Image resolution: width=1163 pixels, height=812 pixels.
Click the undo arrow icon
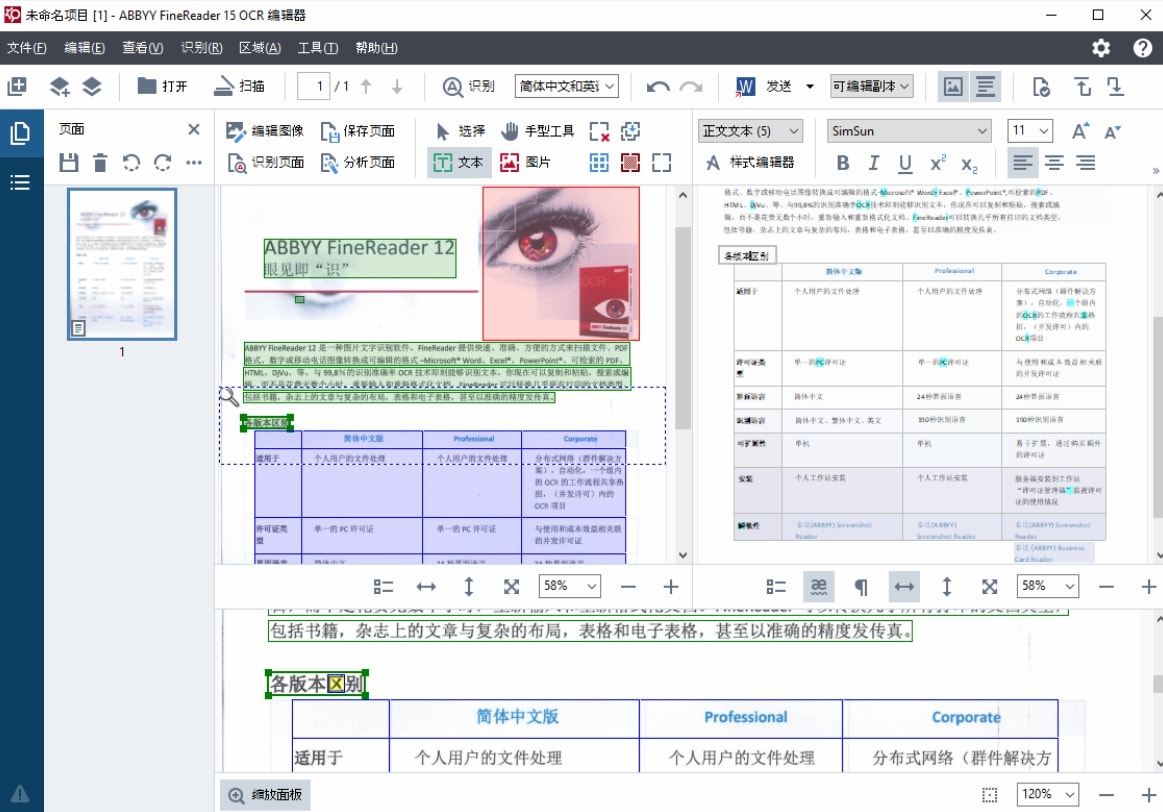click(x=657, y=87)
